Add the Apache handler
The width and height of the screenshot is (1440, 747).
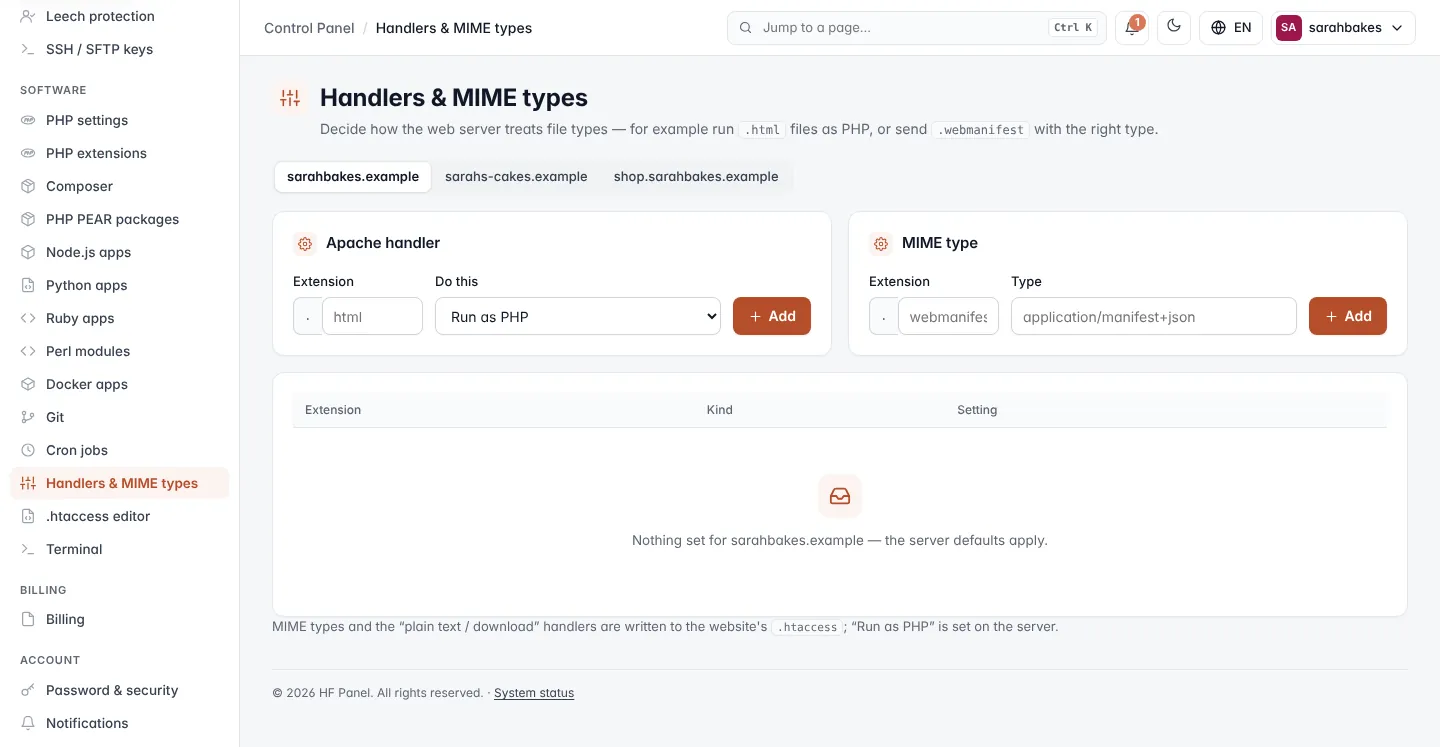point(772,316)
